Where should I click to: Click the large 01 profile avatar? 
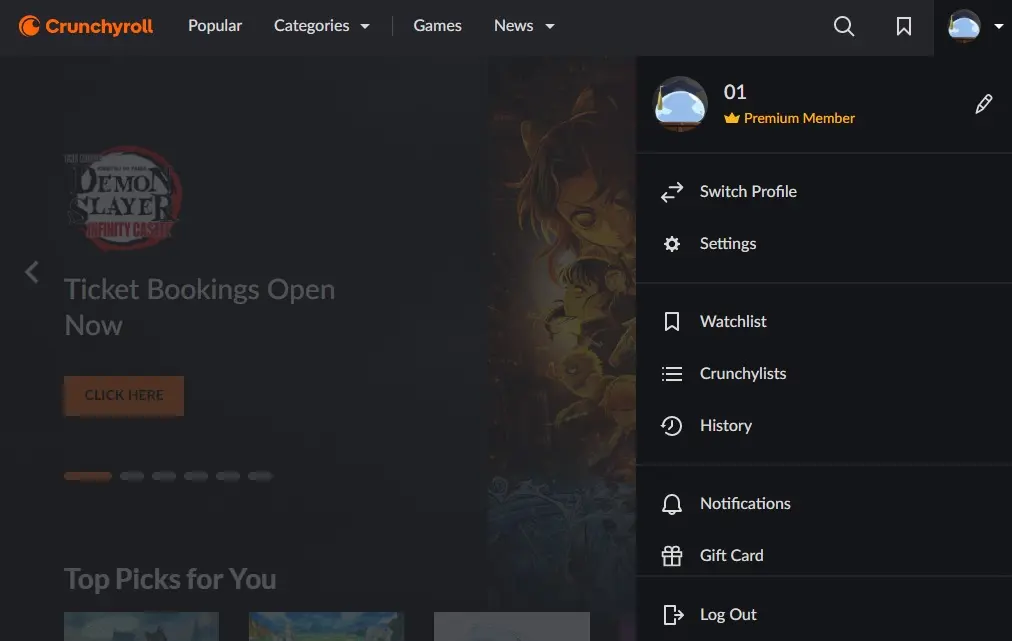click(680, 104)
